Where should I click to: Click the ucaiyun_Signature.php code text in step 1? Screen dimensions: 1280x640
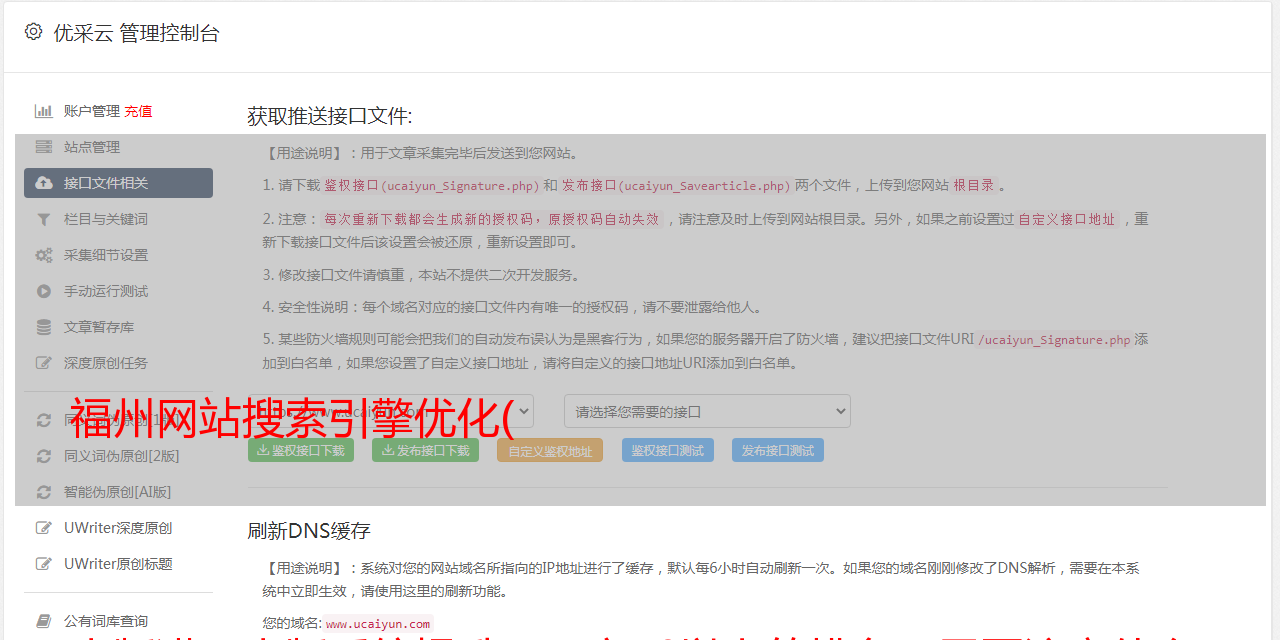[x=461, y=186]
